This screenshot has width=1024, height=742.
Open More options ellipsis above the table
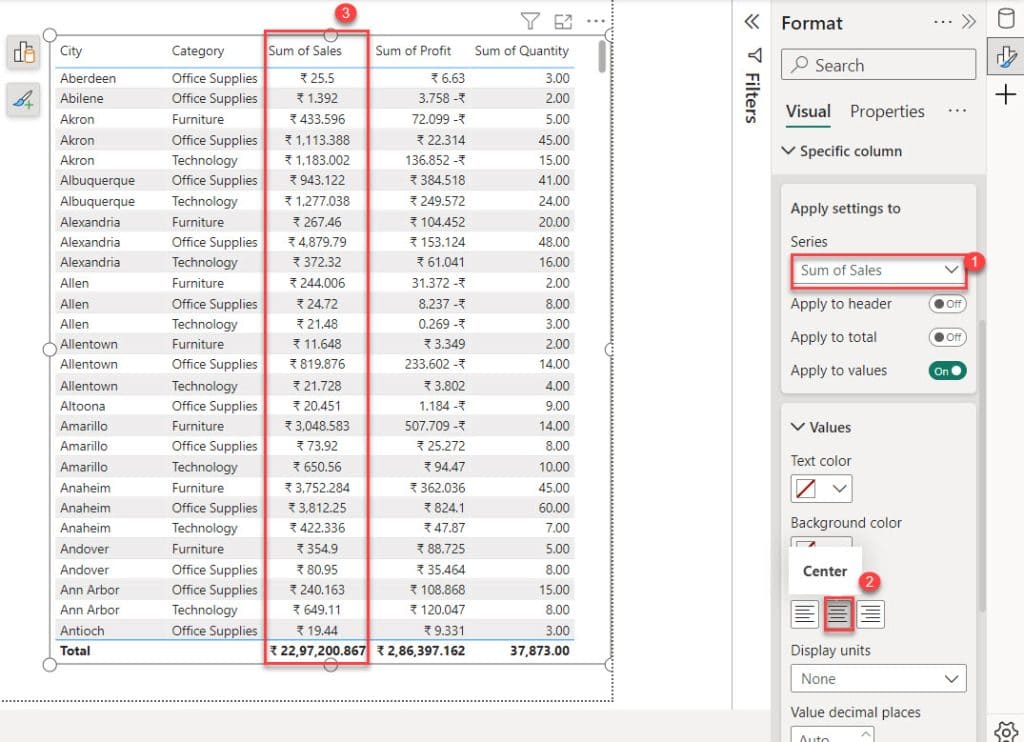(x=596, y=22)
